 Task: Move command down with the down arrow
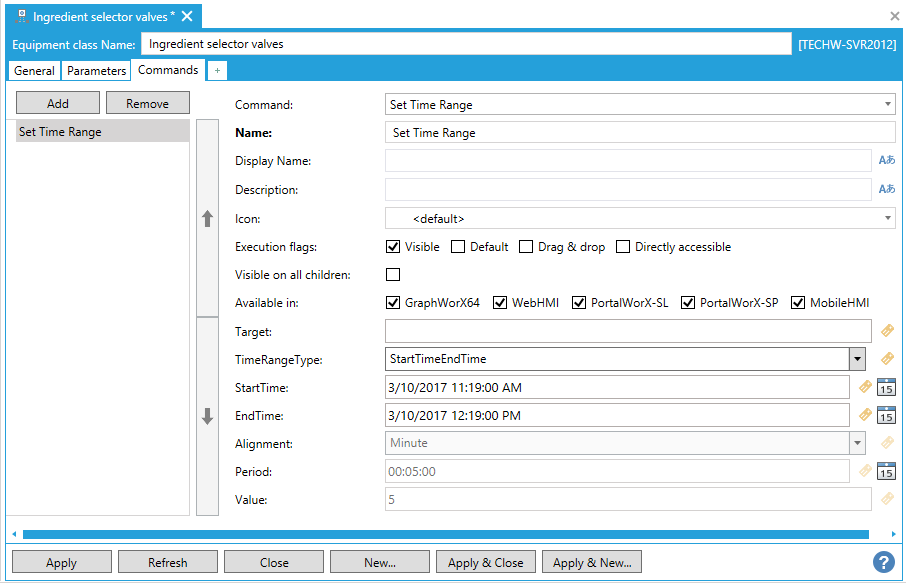coord(208,416)
